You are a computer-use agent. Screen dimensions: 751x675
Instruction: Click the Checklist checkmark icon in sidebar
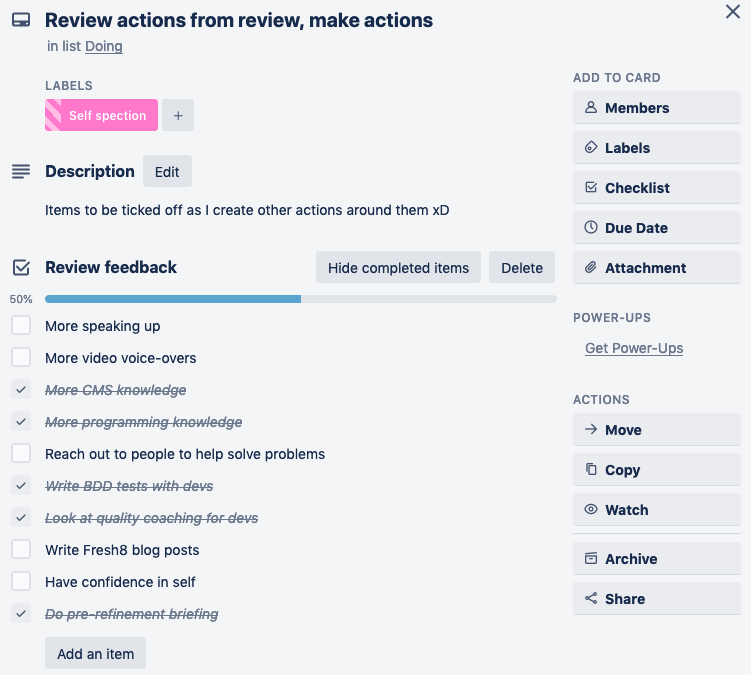(x=591, y=188)
